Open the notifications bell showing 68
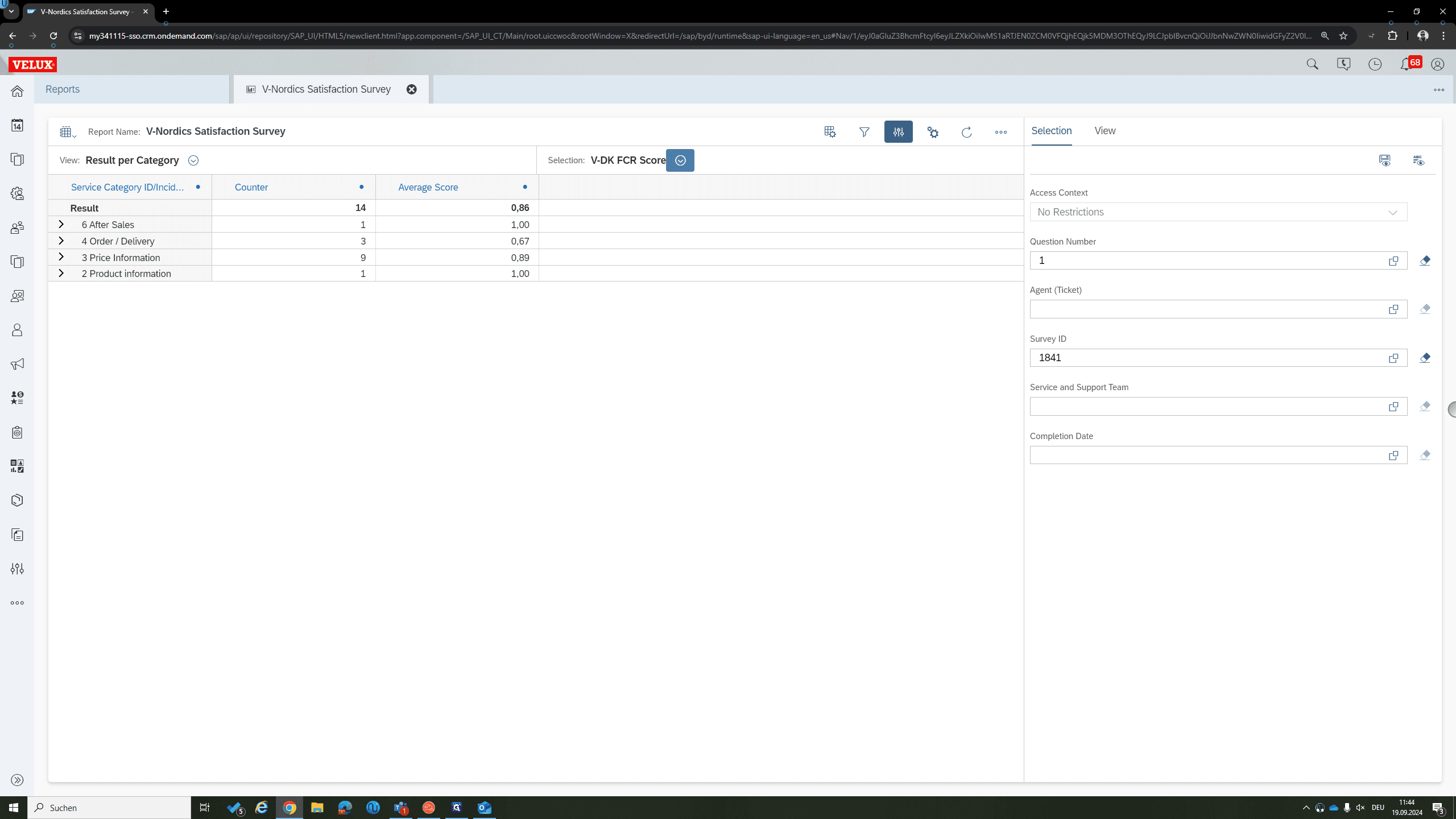Screen dimensions: 1456x819 coord(1409,64)
